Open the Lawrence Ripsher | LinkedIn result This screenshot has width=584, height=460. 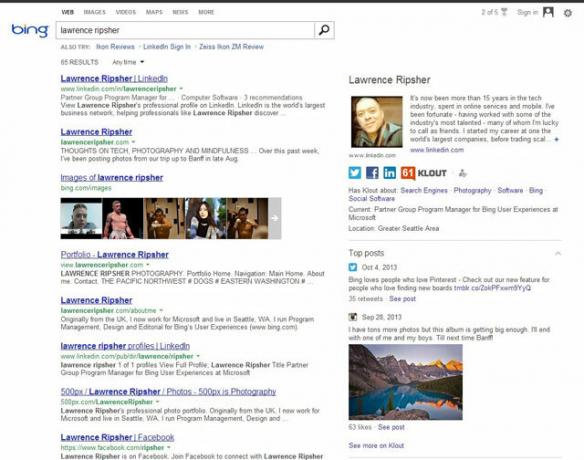coord(114,79)
